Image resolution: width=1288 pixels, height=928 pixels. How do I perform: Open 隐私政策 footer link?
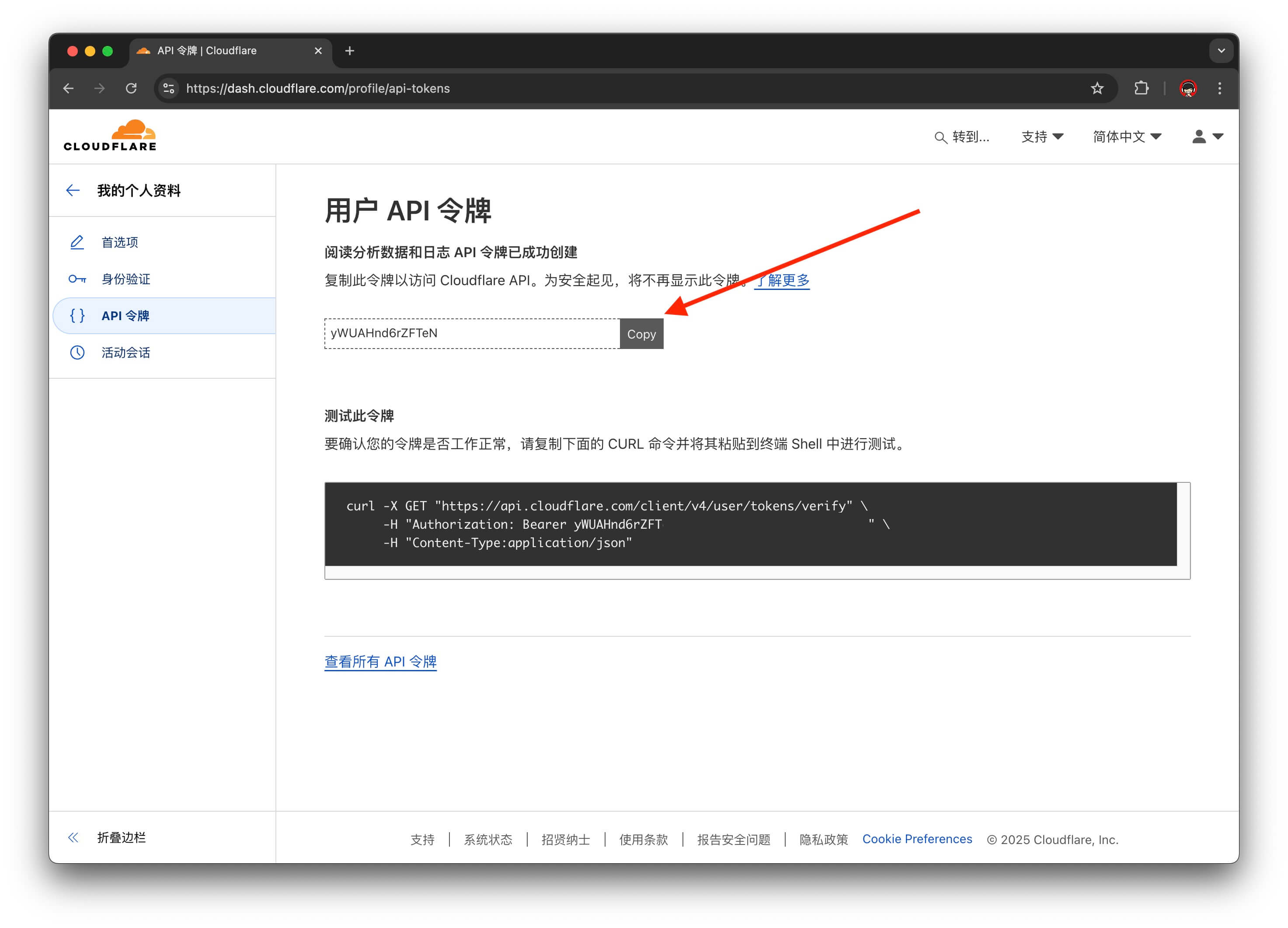tap(823, 840)
